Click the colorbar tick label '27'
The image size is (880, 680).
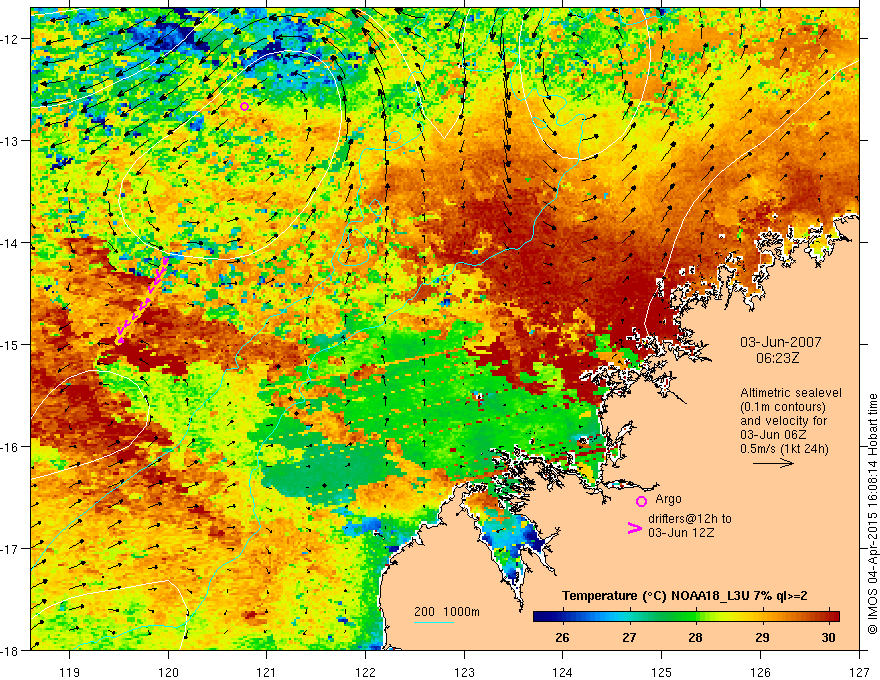pyautogui.click(x=629, y=637)
